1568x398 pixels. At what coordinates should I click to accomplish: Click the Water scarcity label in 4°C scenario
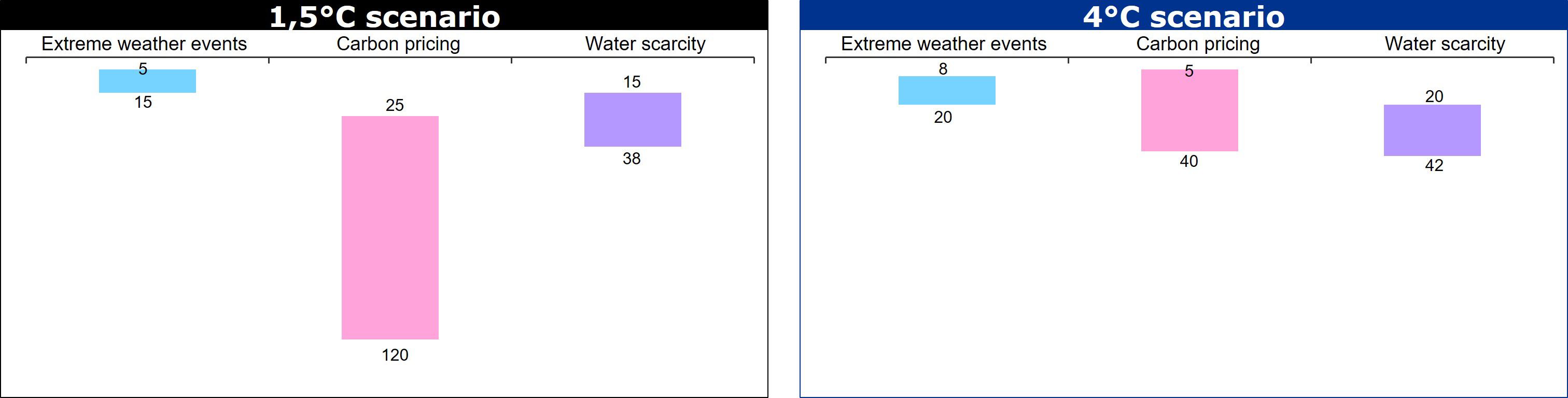[1445, 44]
